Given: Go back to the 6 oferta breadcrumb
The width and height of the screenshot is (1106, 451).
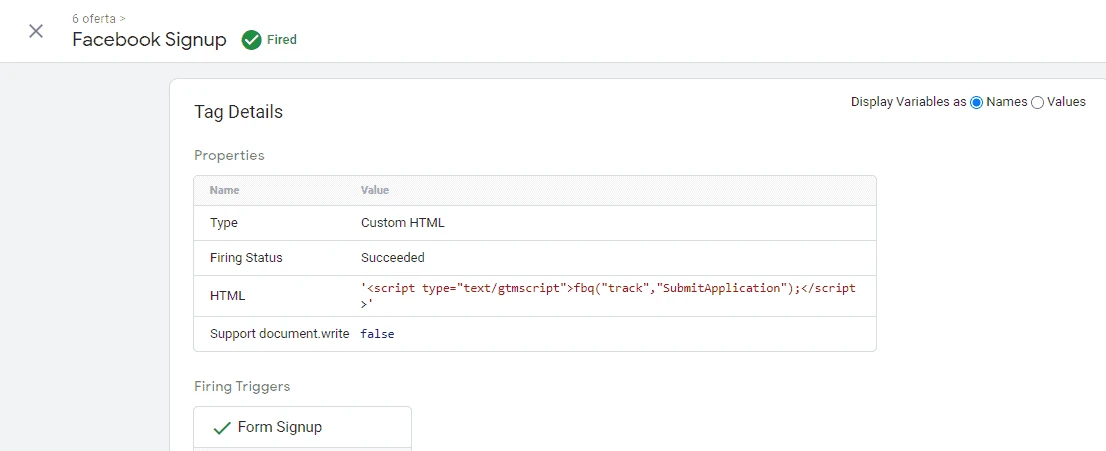Looking at the screenshot, I should pos(93,18).
